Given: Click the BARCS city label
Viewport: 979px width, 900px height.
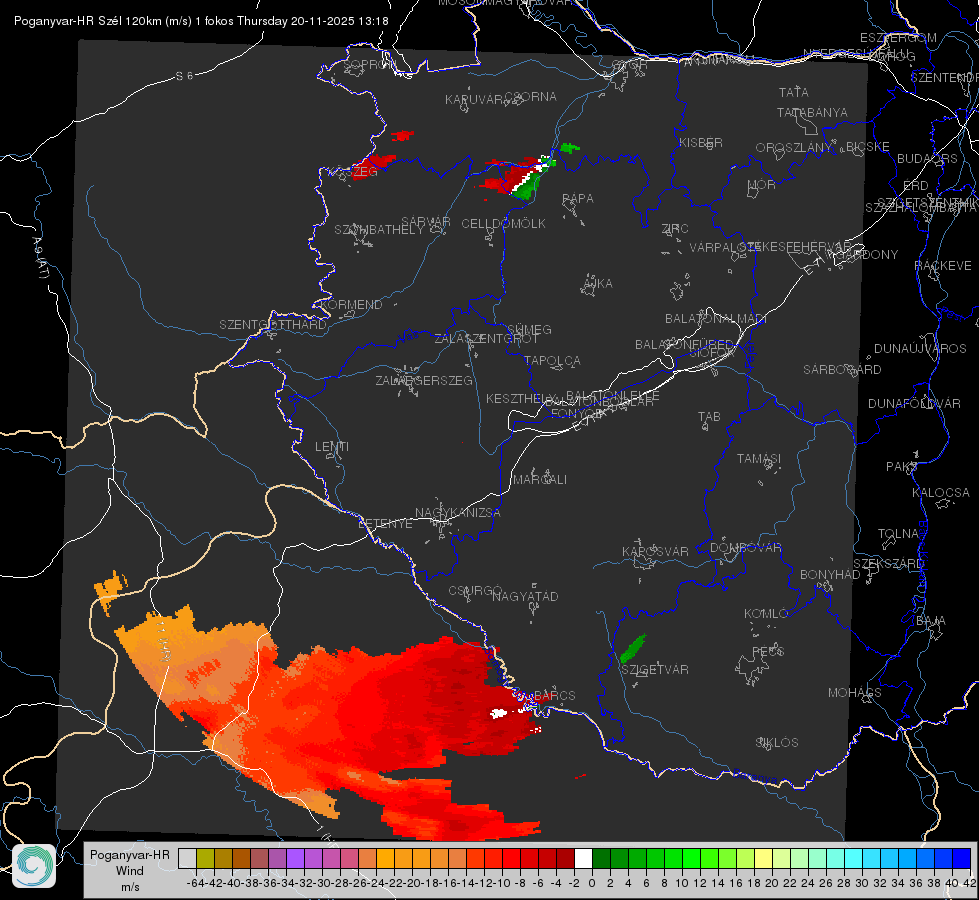Looking at the screenshot, I should [x=554, y=695].
